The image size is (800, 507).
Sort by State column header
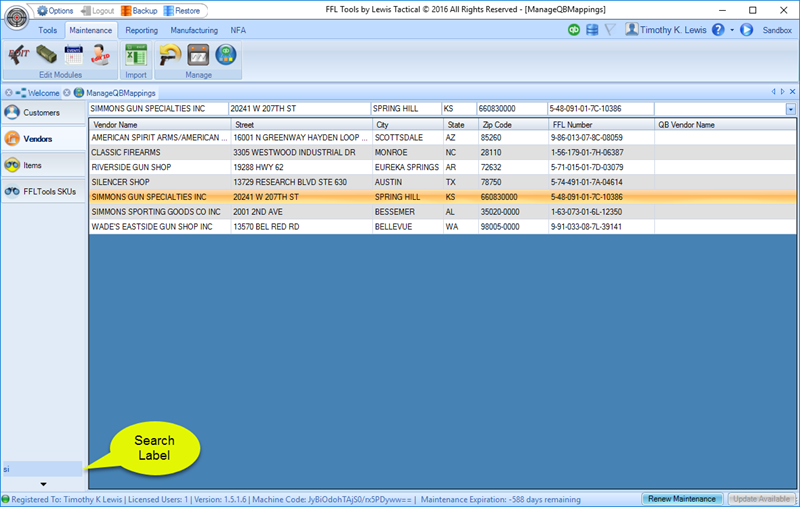pos(461,124)
